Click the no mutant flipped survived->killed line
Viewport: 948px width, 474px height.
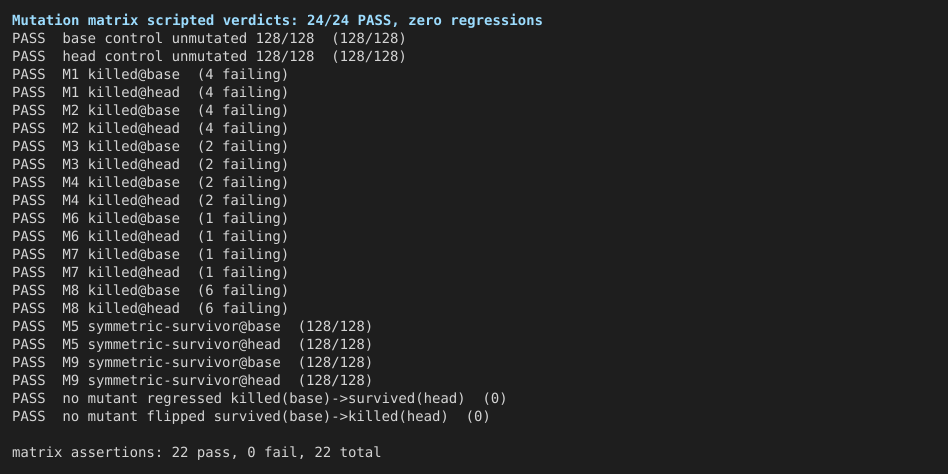[x=251, y=417]
